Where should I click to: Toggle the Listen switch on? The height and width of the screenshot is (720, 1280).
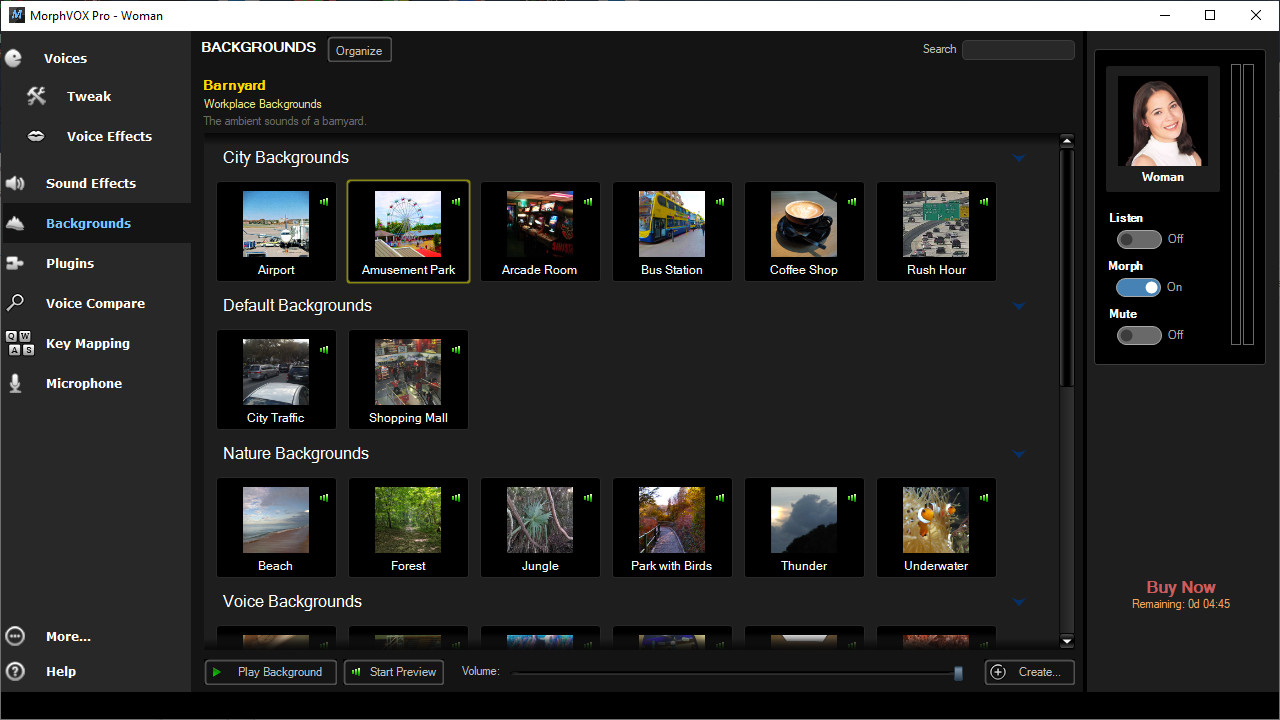tap(1139, 239)
